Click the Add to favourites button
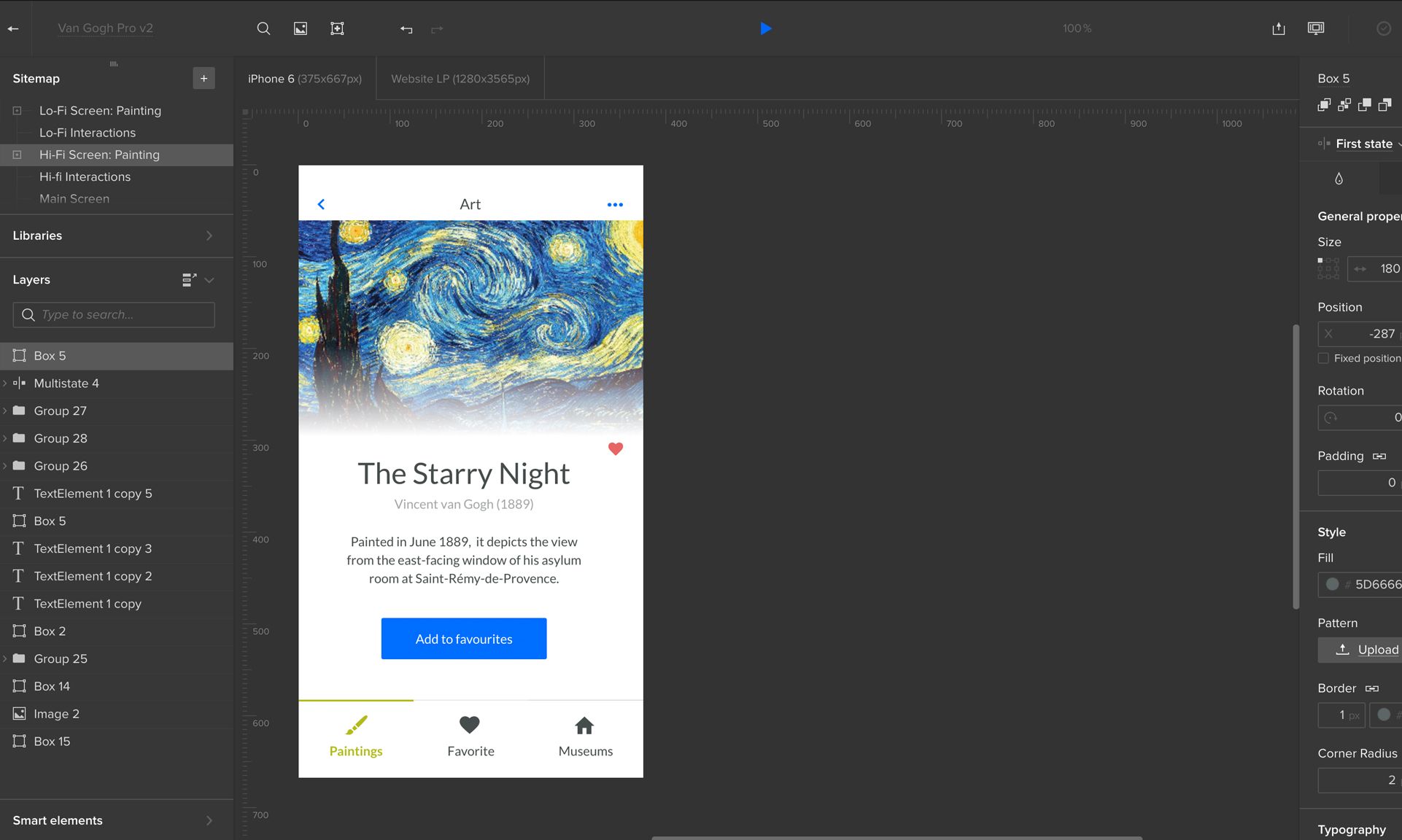The image size is (1402, 840). [463, 639]
